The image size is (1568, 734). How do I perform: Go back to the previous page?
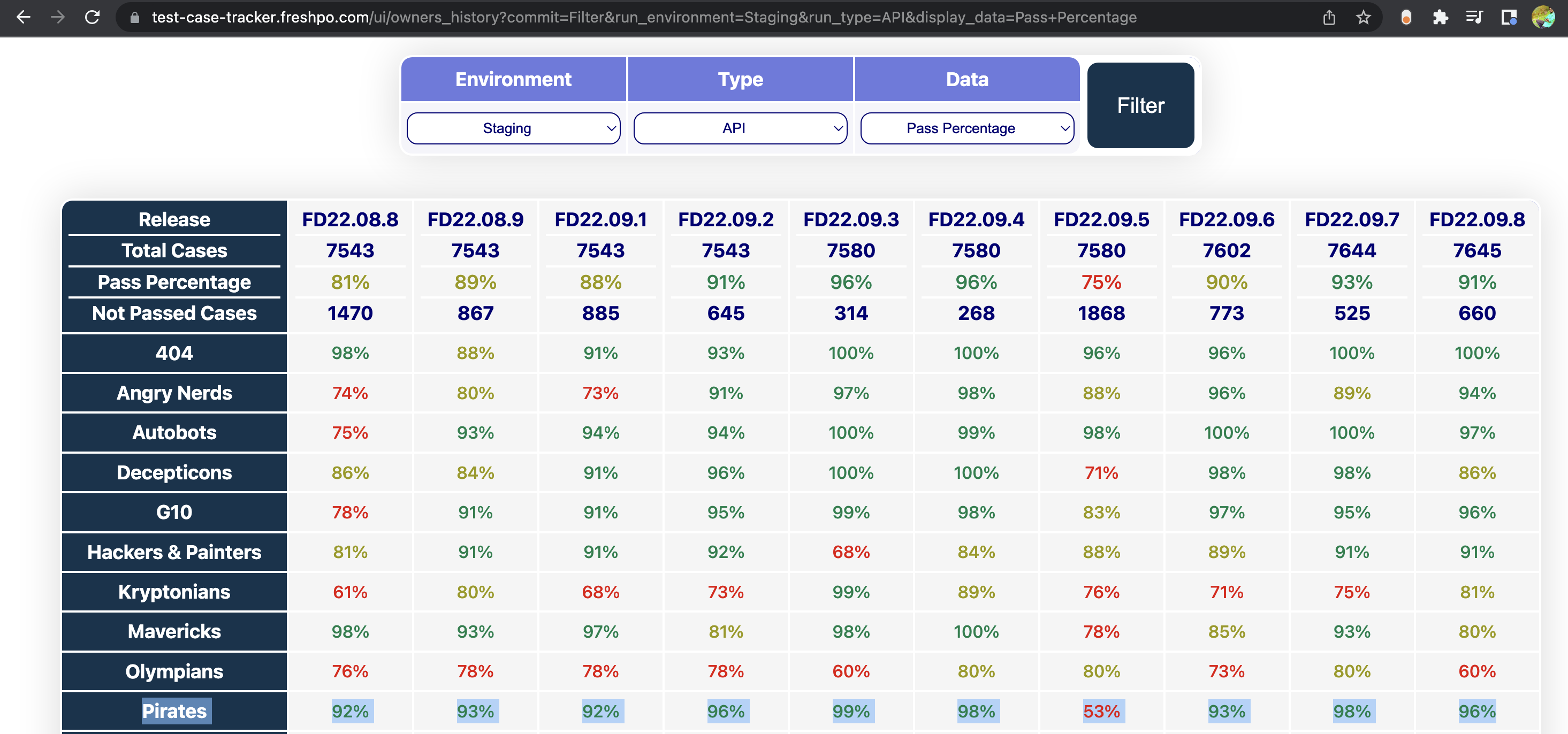point(23,17)
